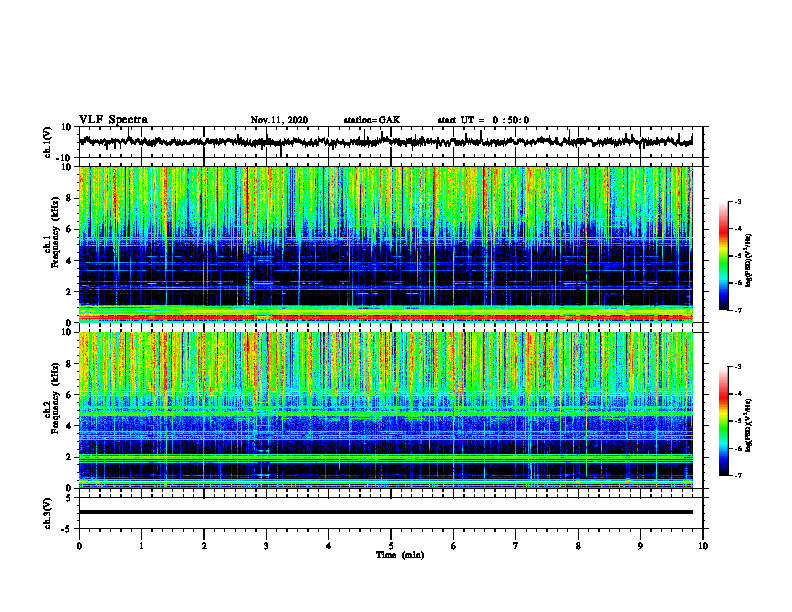Image resolution: width=792 pixels, height=612 pixels.
Task: Click time axis tick label "8"
Action: [578, 546]
